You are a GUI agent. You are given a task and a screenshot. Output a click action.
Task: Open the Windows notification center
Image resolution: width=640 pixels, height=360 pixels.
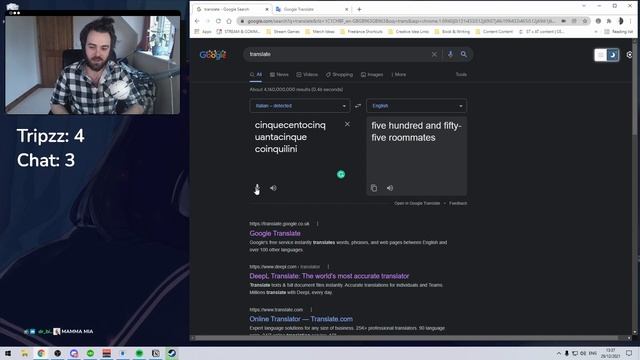pos(629,353)
